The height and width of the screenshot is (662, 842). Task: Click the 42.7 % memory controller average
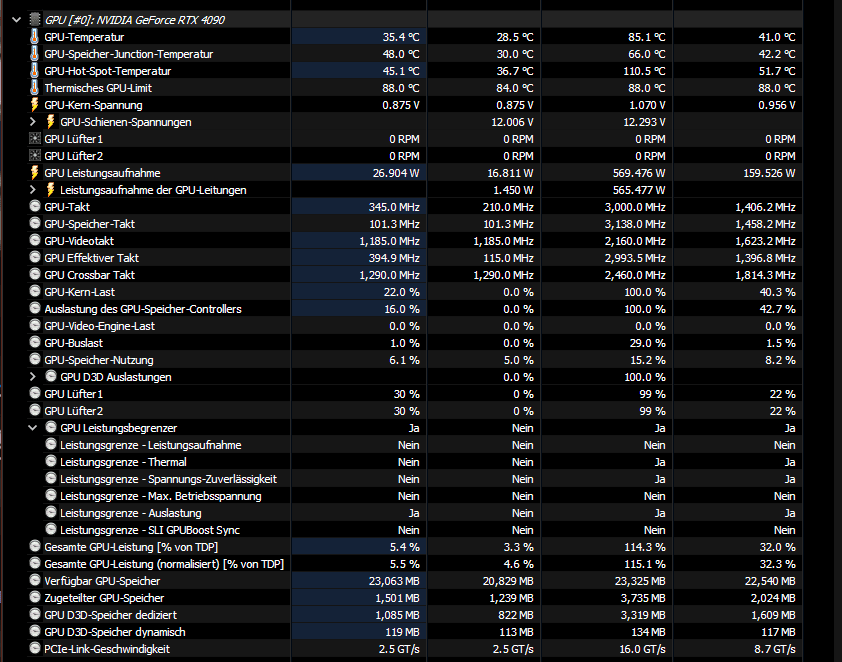coord(778,309)
